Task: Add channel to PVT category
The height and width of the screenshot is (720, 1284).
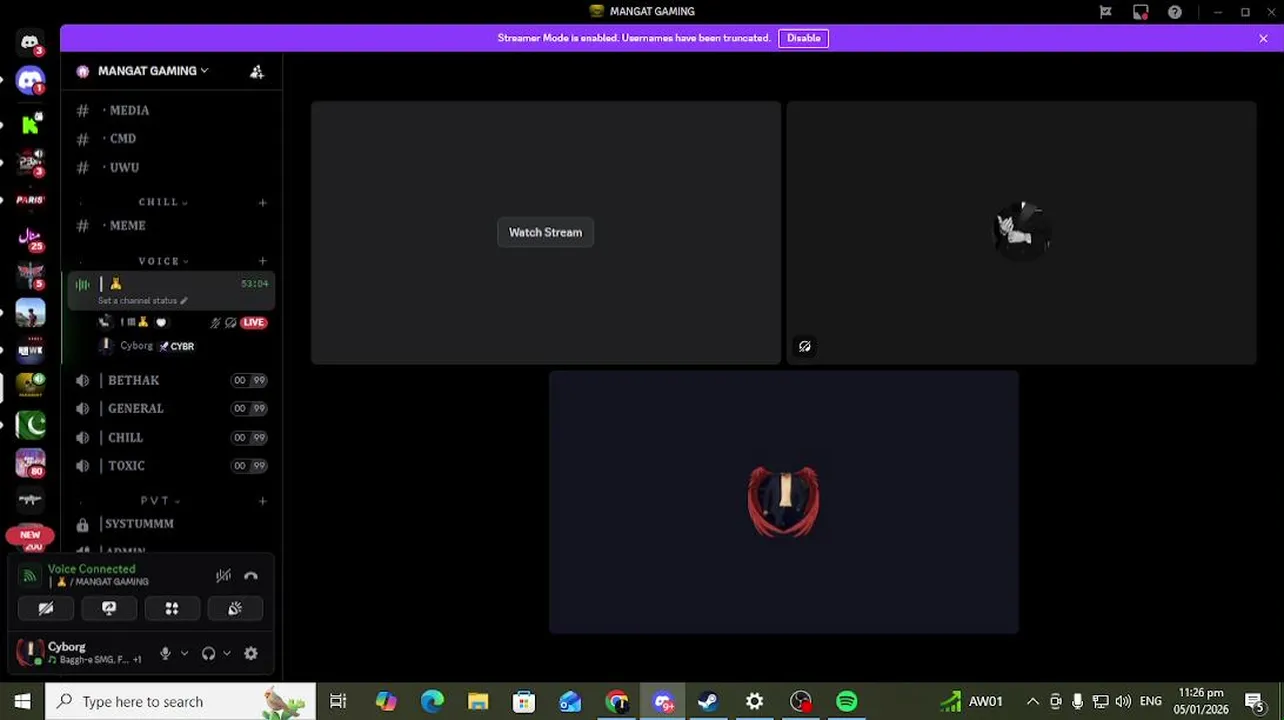Action: 262,500
